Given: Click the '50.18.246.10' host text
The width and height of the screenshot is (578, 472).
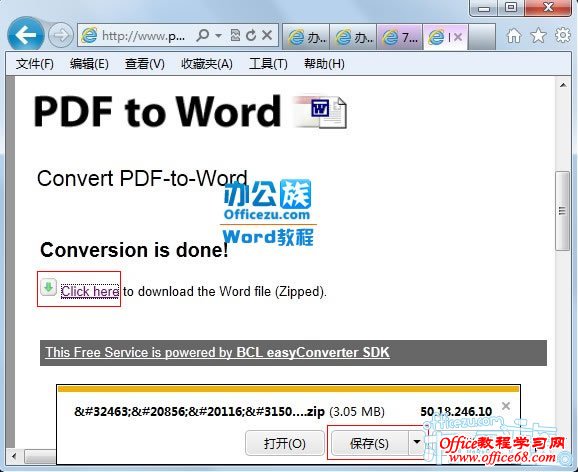Looking at the screenshot, I should pyautogui.click(x=456, y=411).
